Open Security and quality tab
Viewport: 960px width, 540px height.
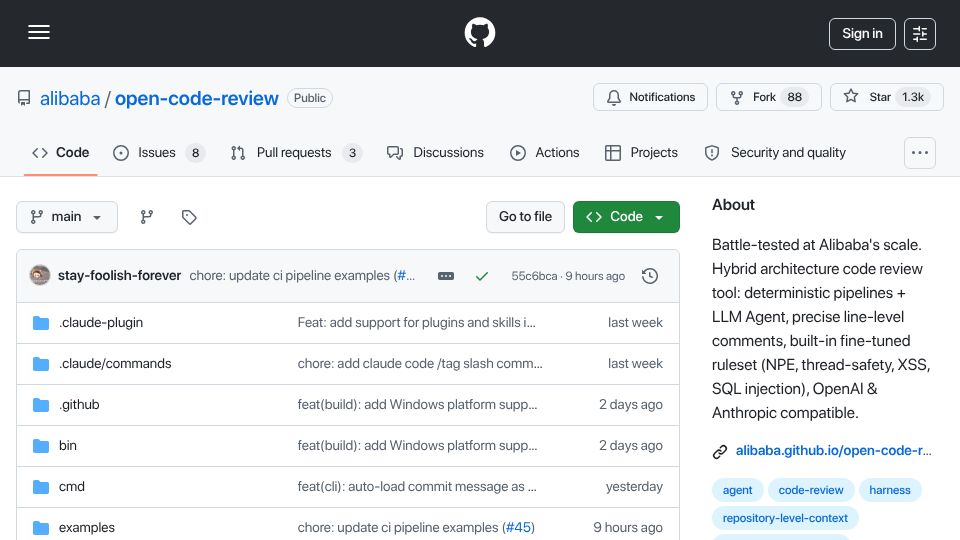(x=775, y=152)
